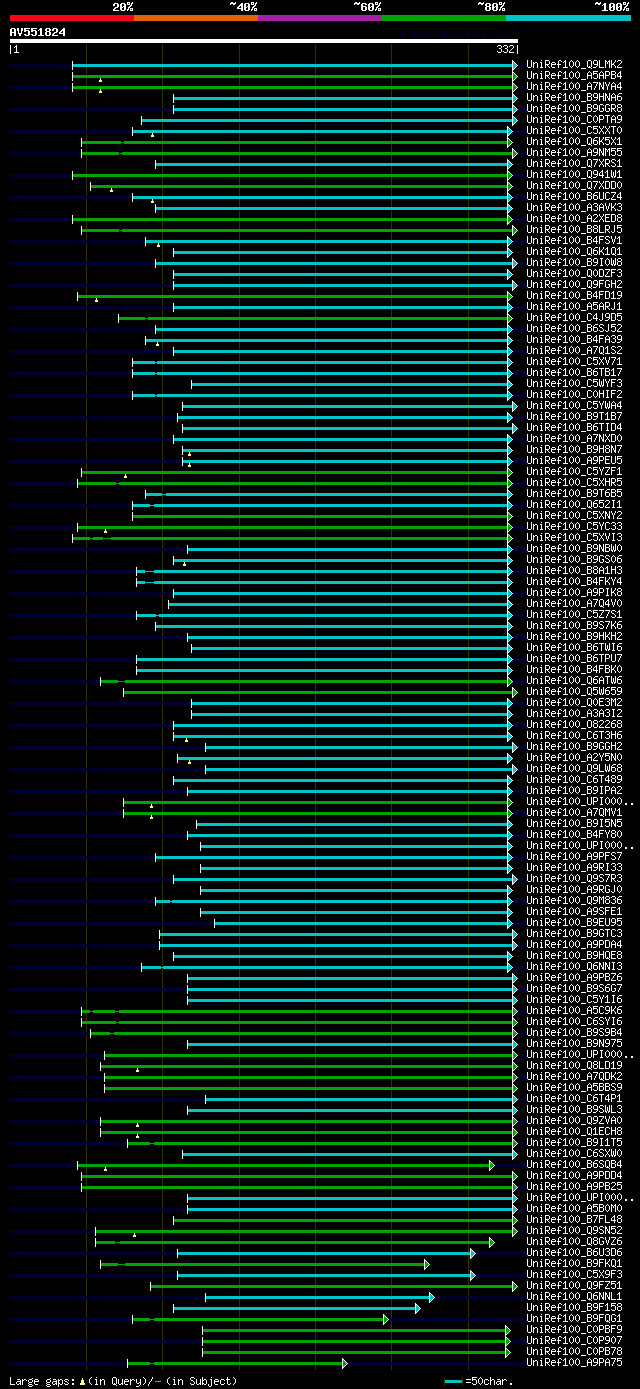
Task: Open the UniRef100_B9HNA6 hit label
Action: coord(574,97)
